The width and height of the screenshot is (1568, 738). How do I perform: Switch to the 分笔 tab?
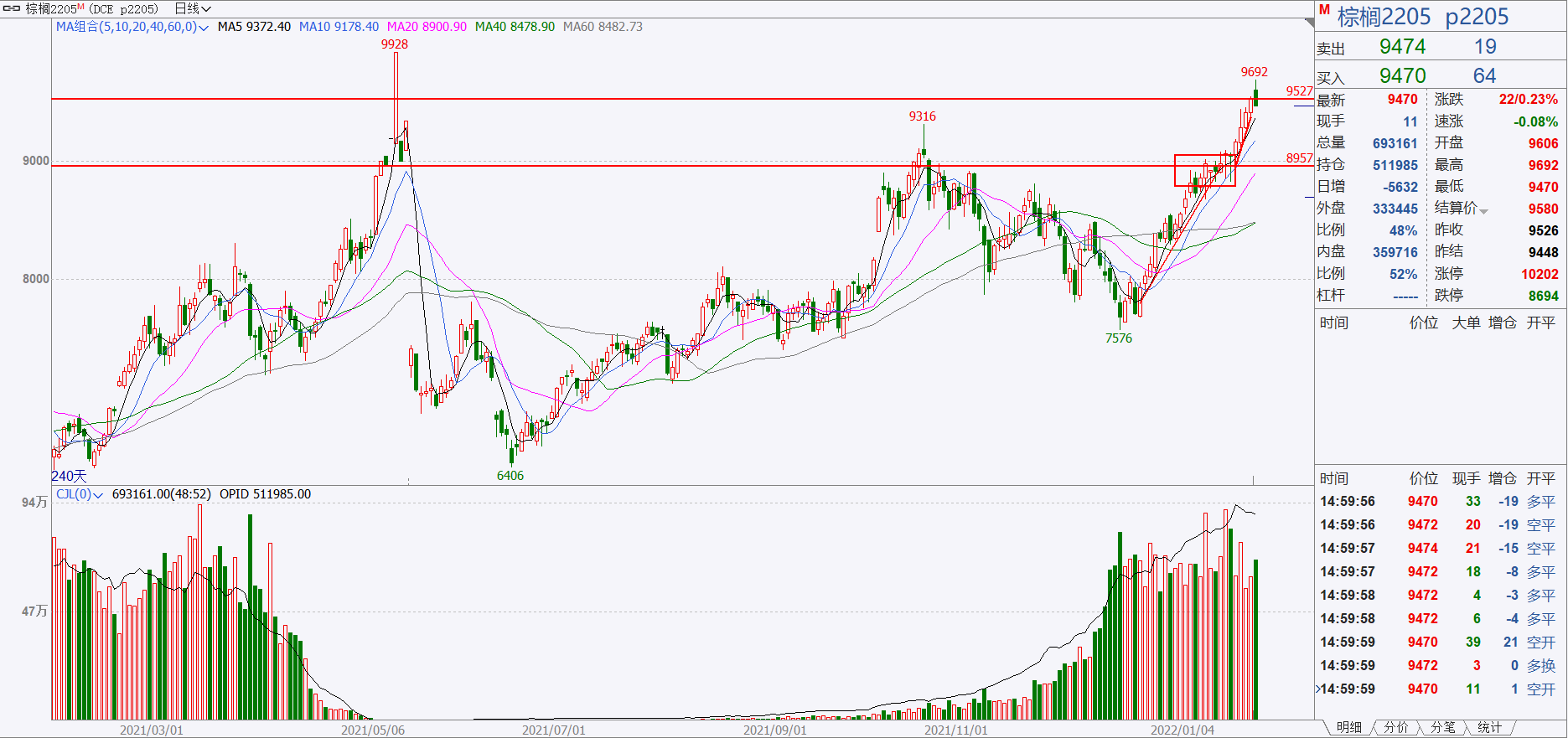[x=1442, y=728]
